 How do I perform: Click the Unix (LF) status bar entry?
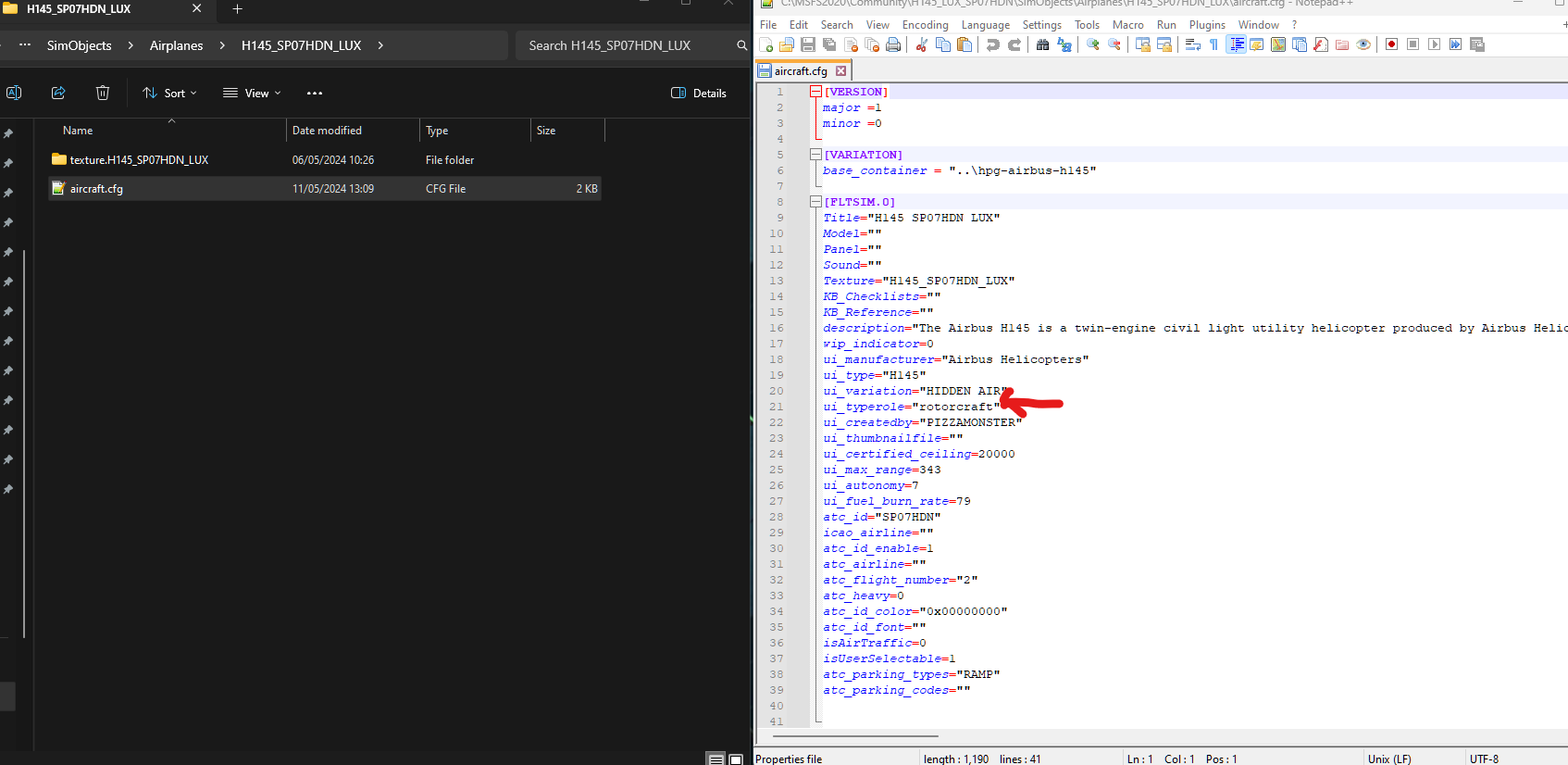1389,759
